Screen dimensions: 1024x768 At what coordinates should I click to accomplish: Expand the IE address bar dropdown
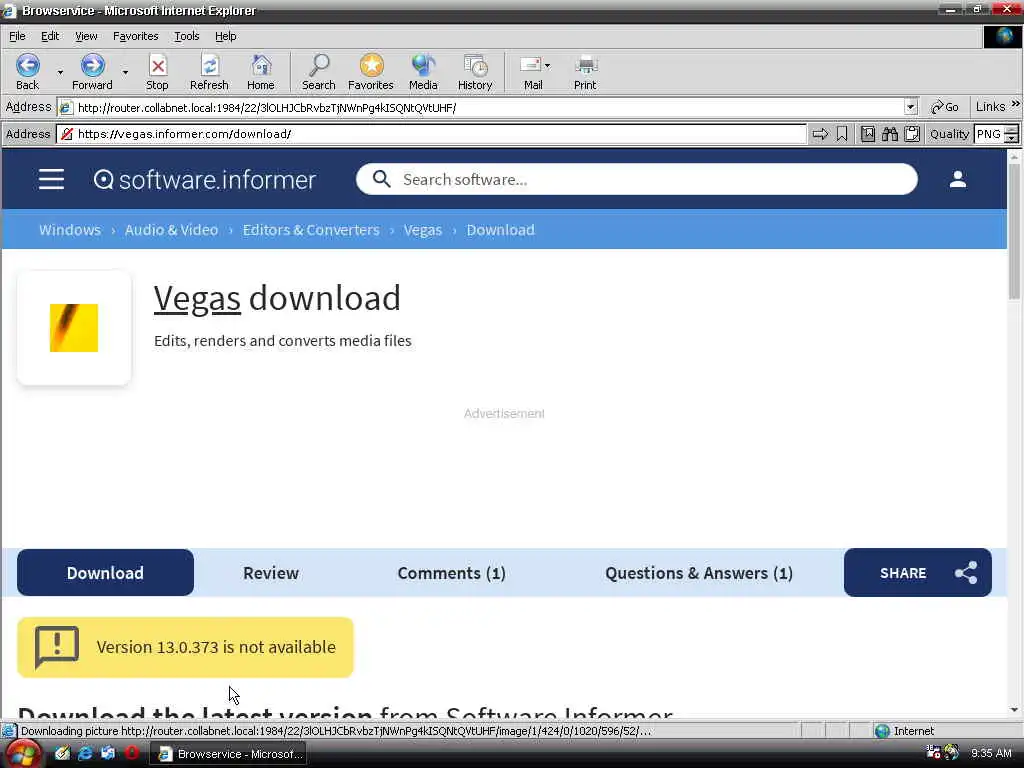click(x=911, y=107)
